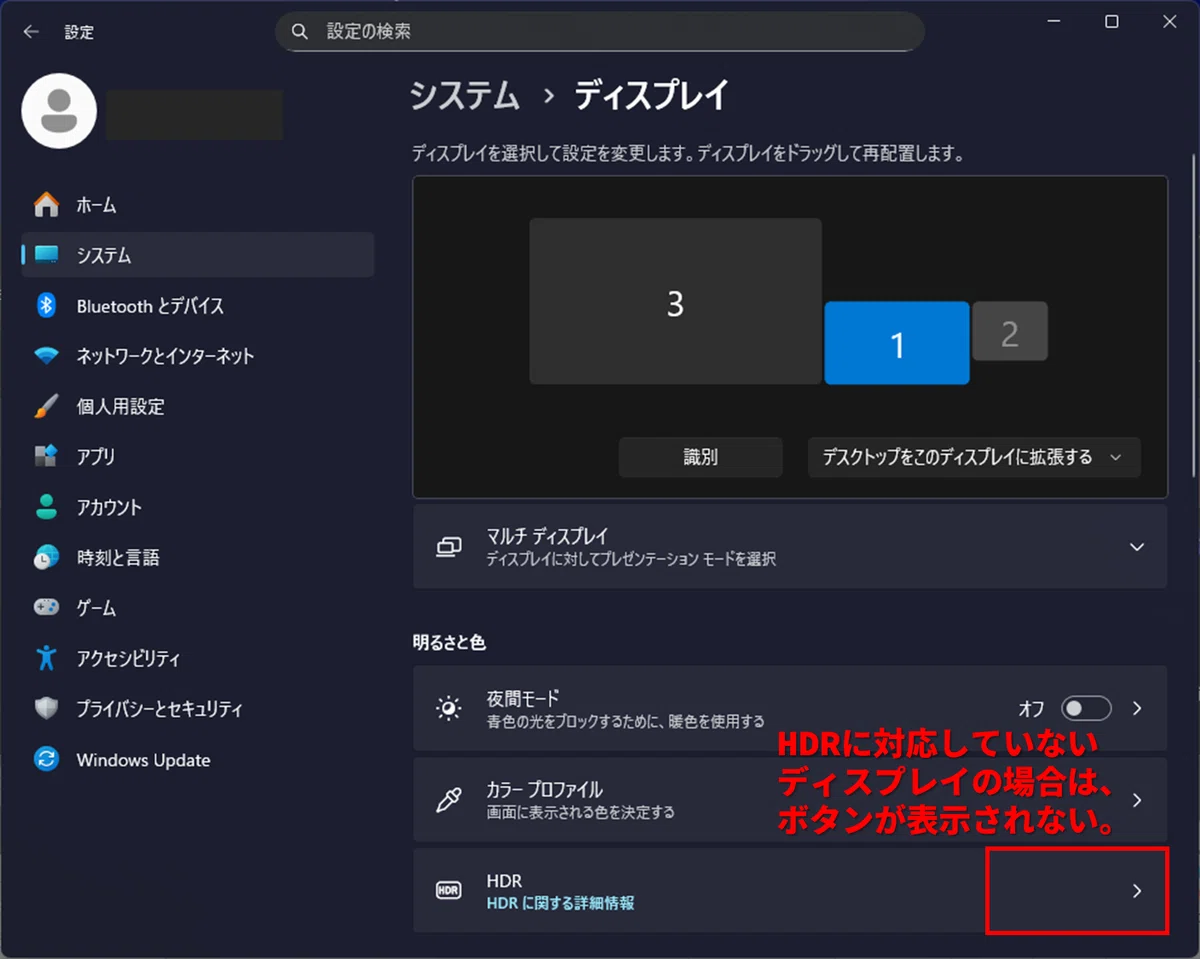Viewport: 1200px width, 959px height.
Task: Click the Bluetooth とデバイス icon
Action: tap(46, 306)
